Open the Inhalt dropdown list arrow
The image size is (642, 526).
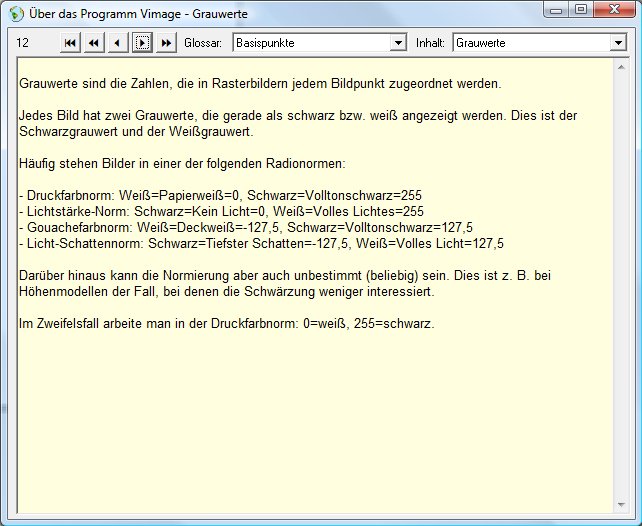pyautogui.click(x=617, y=44)
